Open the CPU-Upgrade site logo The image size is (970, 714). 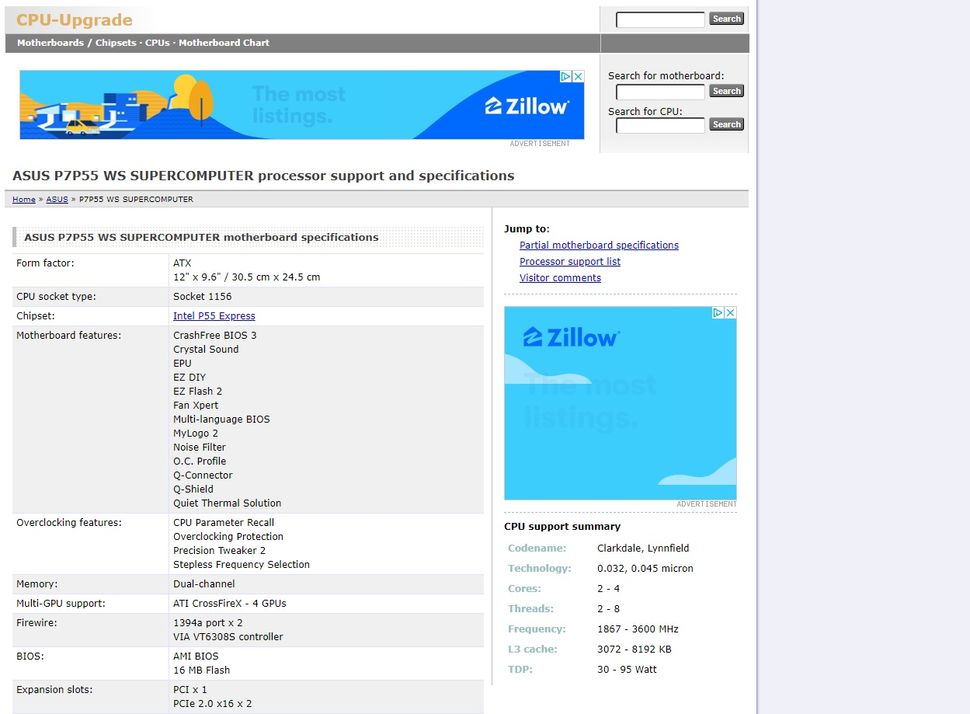(x=74, y=20)
